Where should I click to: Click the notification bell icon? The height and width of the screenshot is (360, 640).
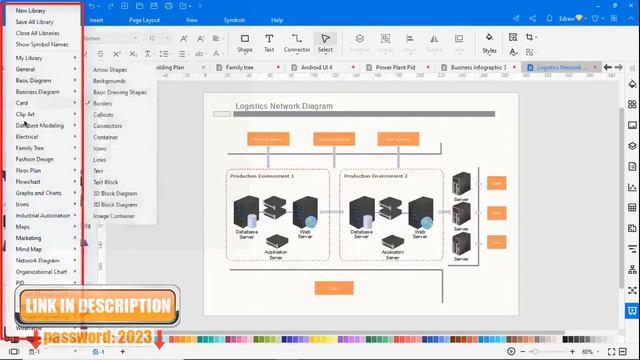pos(549,18)
